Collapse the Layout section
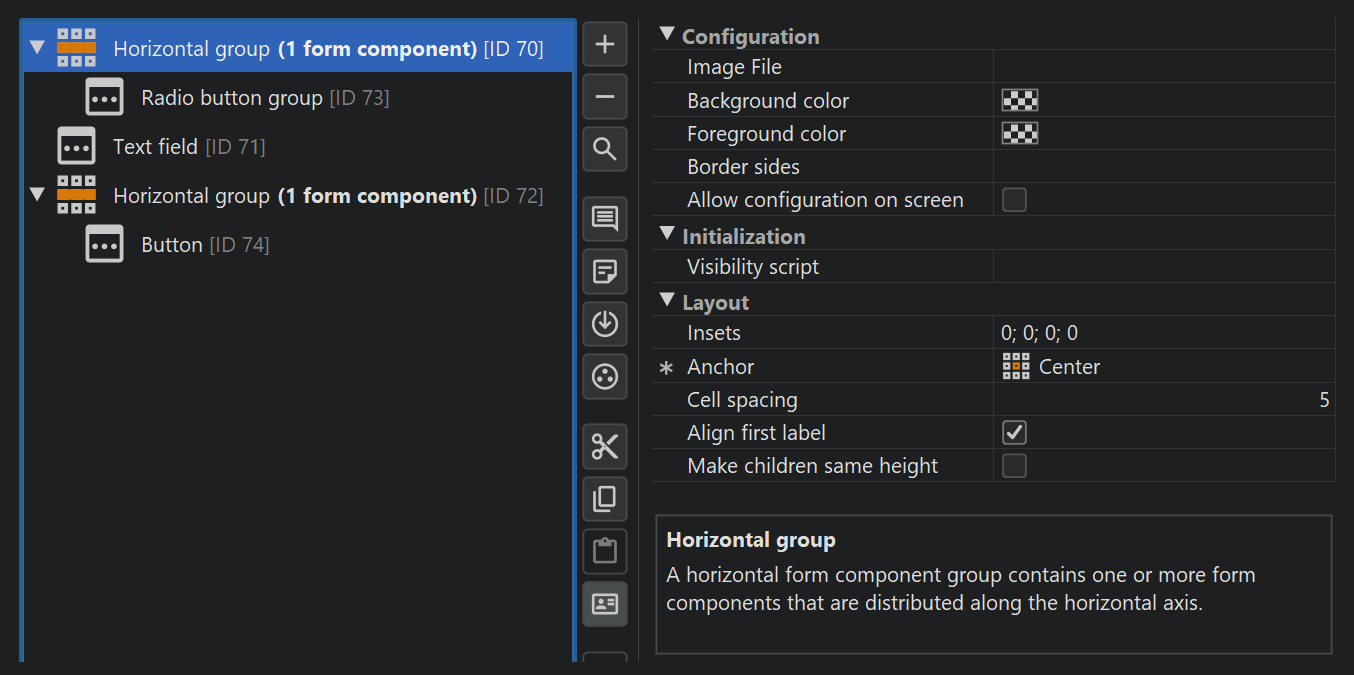The width and height of the screenshot is (1354, 675). click(x=667, y=302)
